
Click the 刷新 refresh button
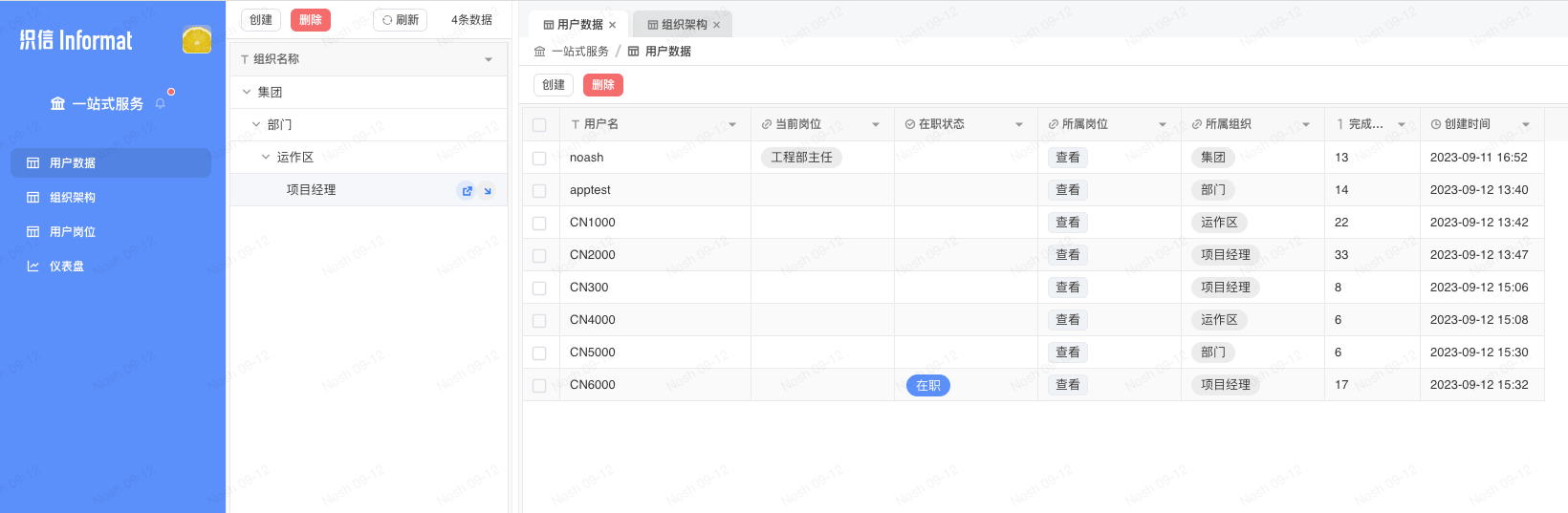pyautogui.click(x=400, y=20)
